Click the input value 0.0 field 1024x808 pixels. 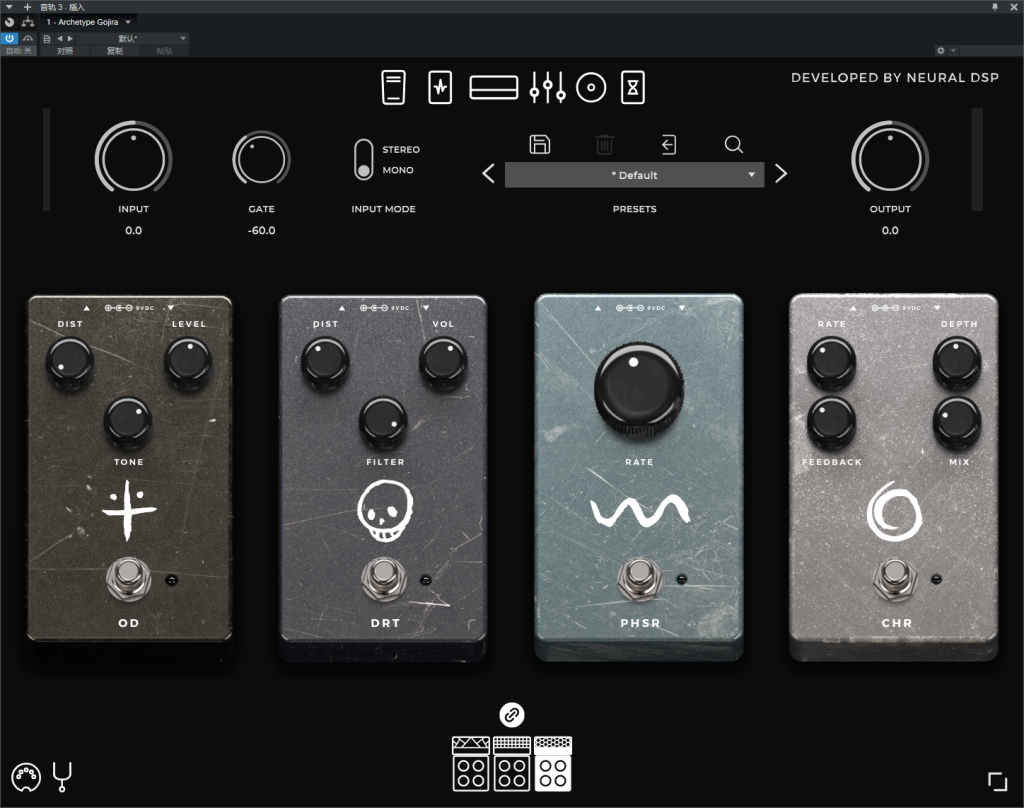133,231
